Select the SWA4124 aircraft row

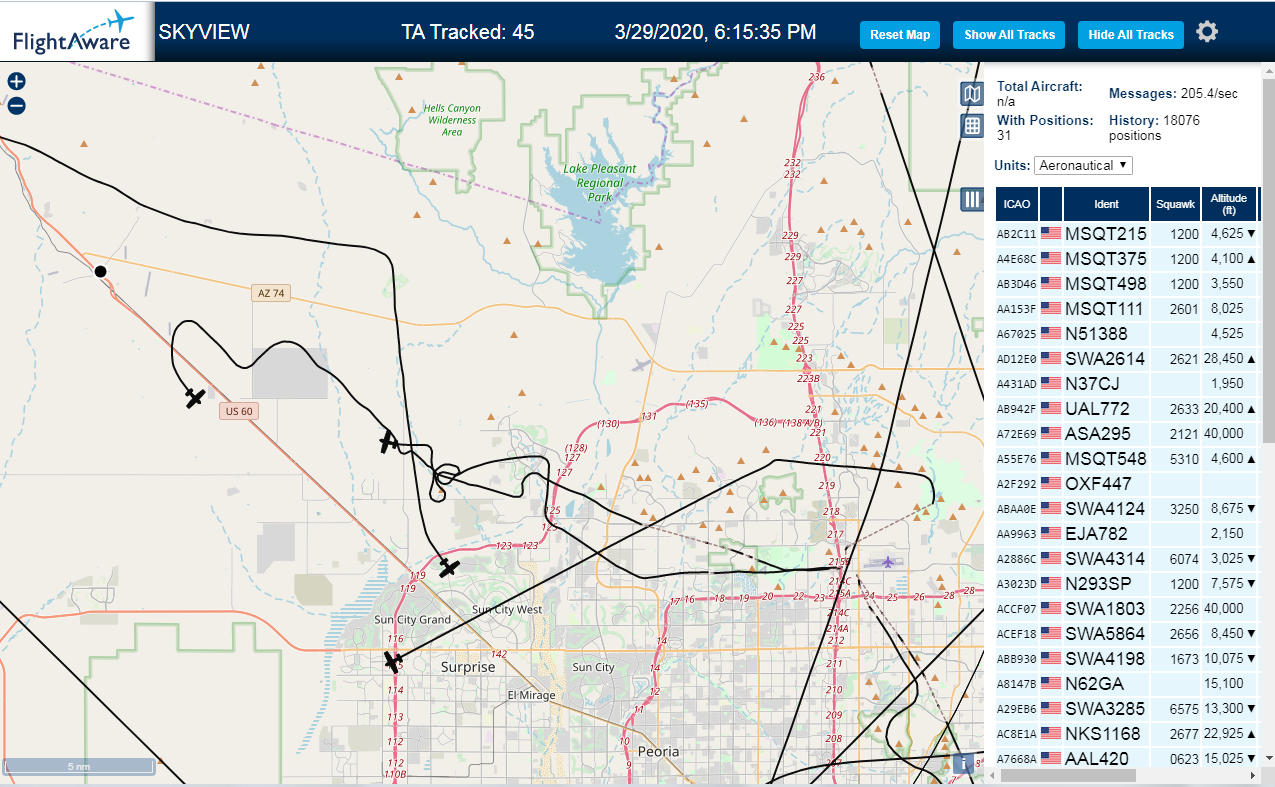1127,508
